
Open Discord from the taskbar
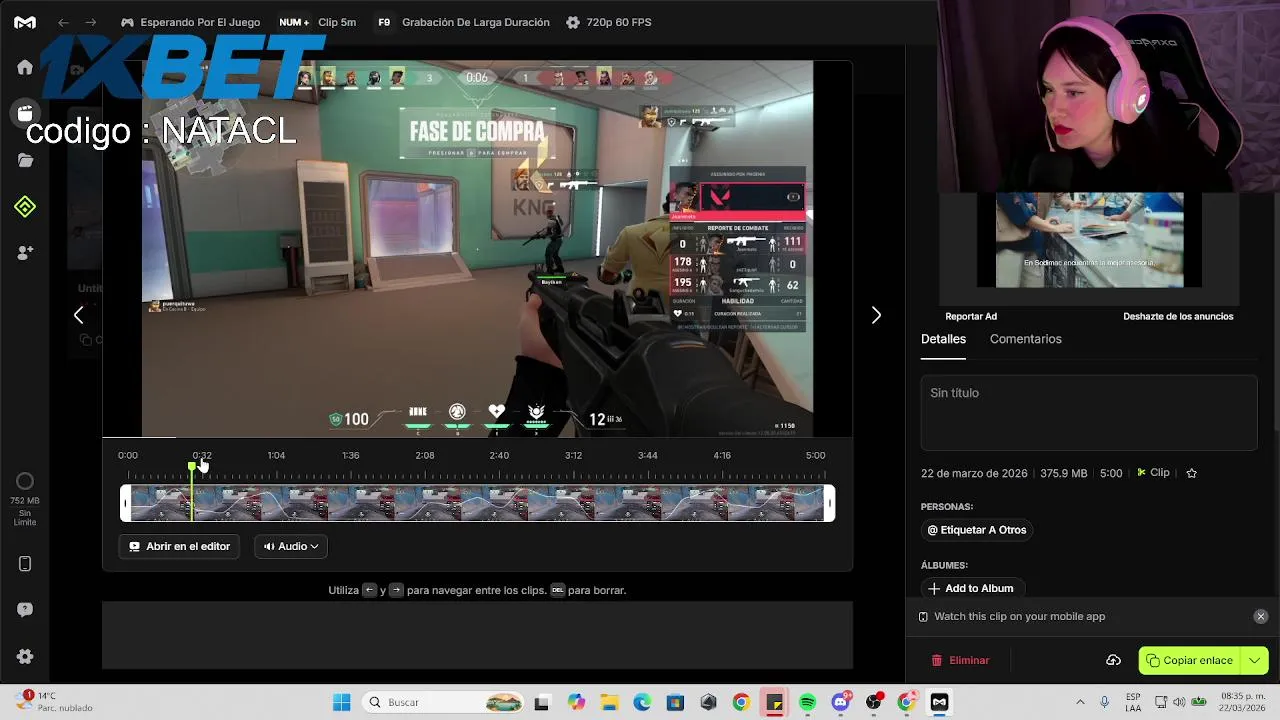pos(840,702)
